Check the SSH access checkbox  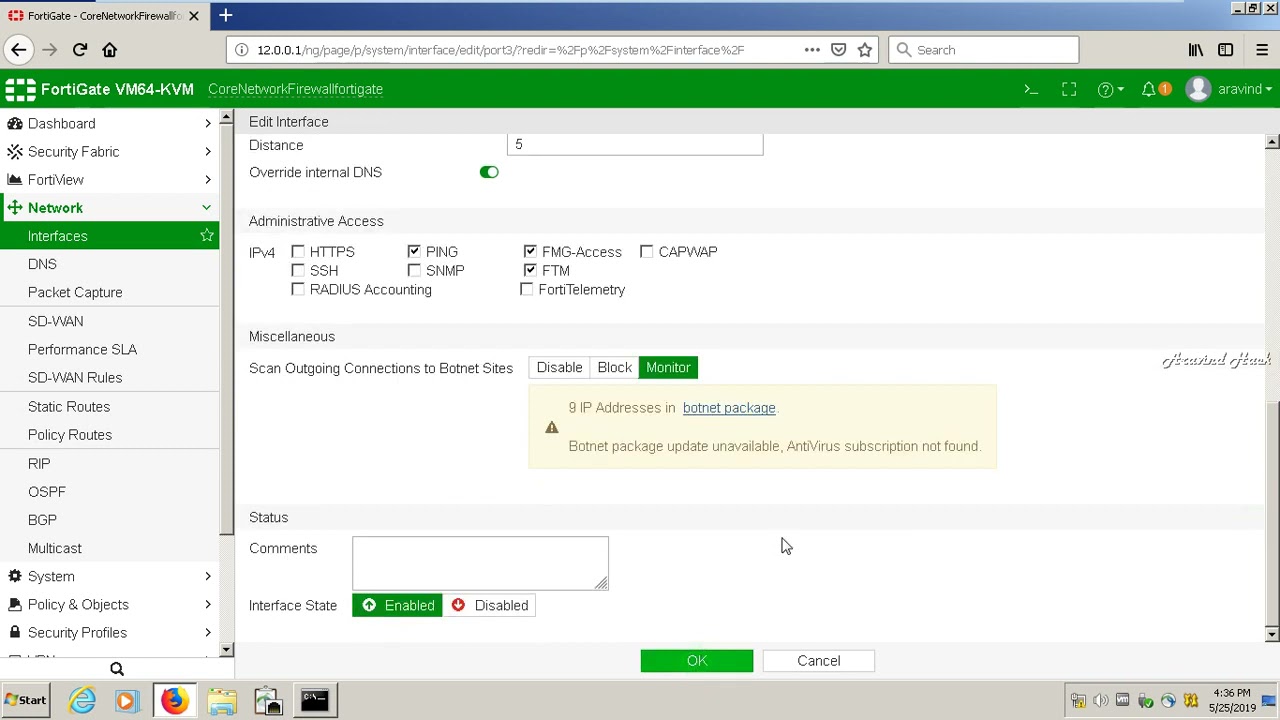[298, 271]
